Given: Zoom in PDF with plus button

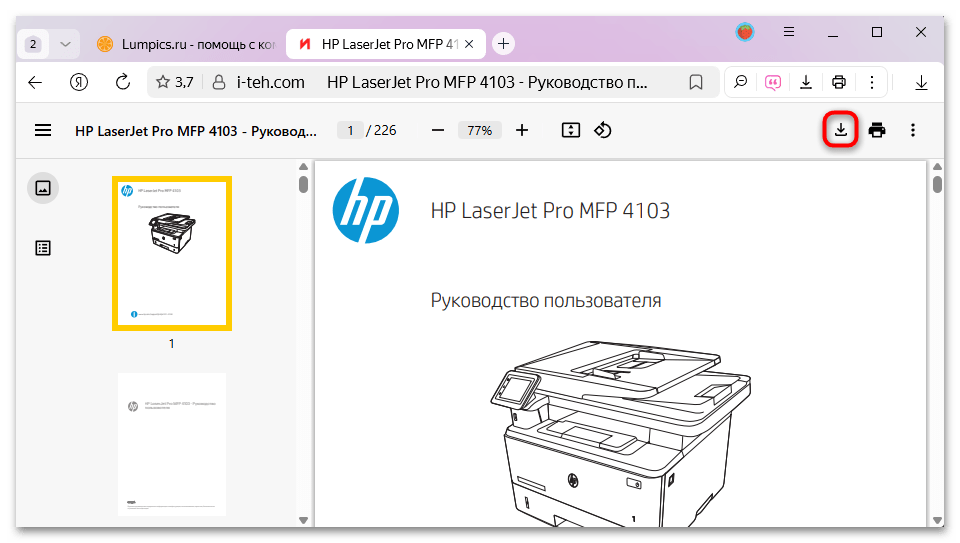Looking at the screenshot, I should pos(522,130).
